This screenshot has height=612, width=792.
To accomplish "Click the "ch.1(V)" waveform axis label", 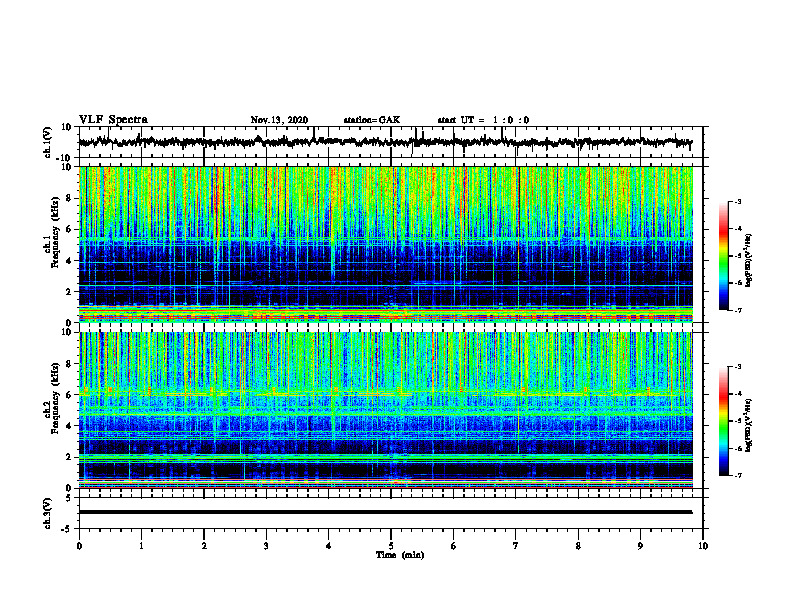I will click(48, 142).
